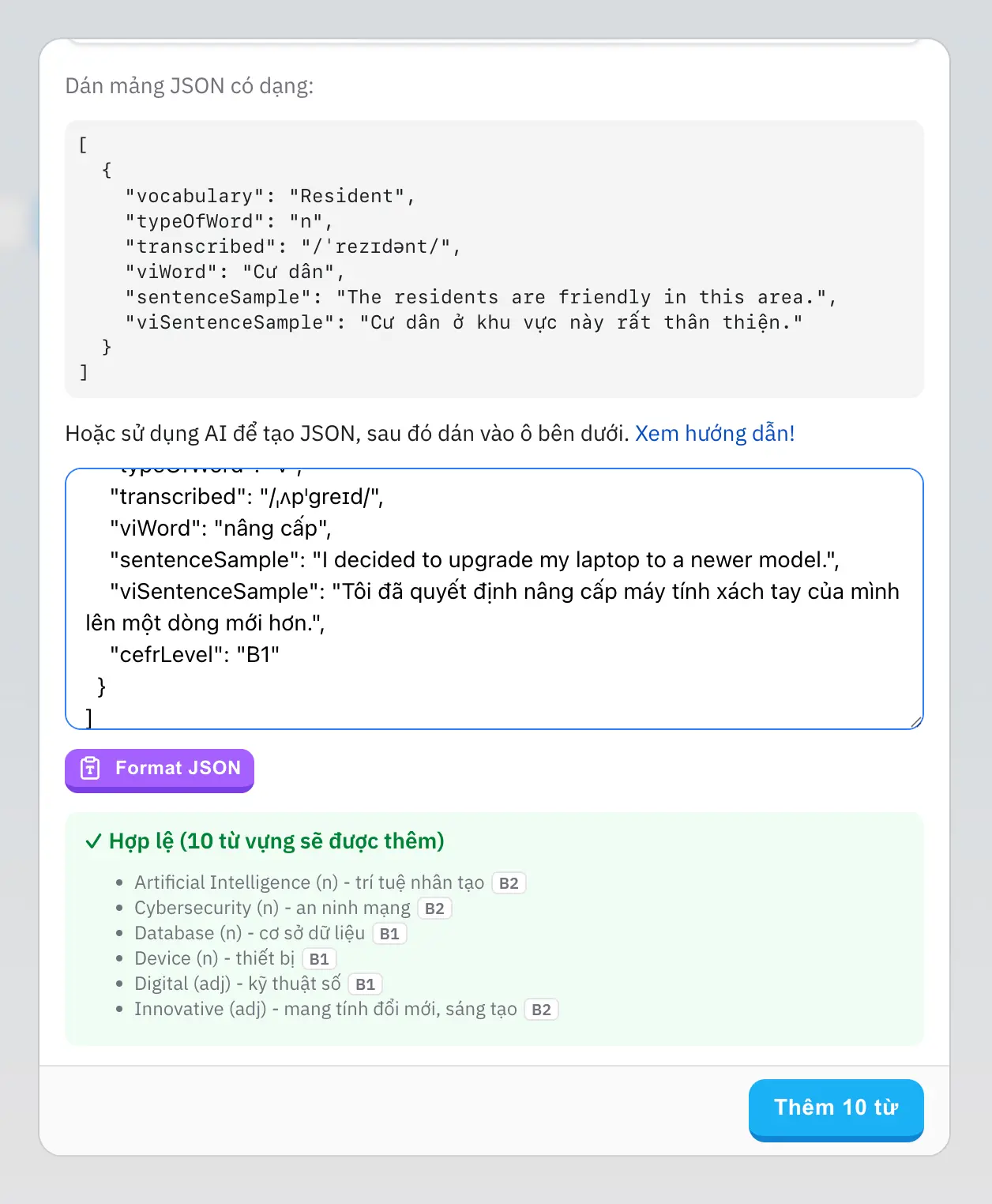
Task: Click the clipboard icon on Format JSON button
Action: (91, 768)
